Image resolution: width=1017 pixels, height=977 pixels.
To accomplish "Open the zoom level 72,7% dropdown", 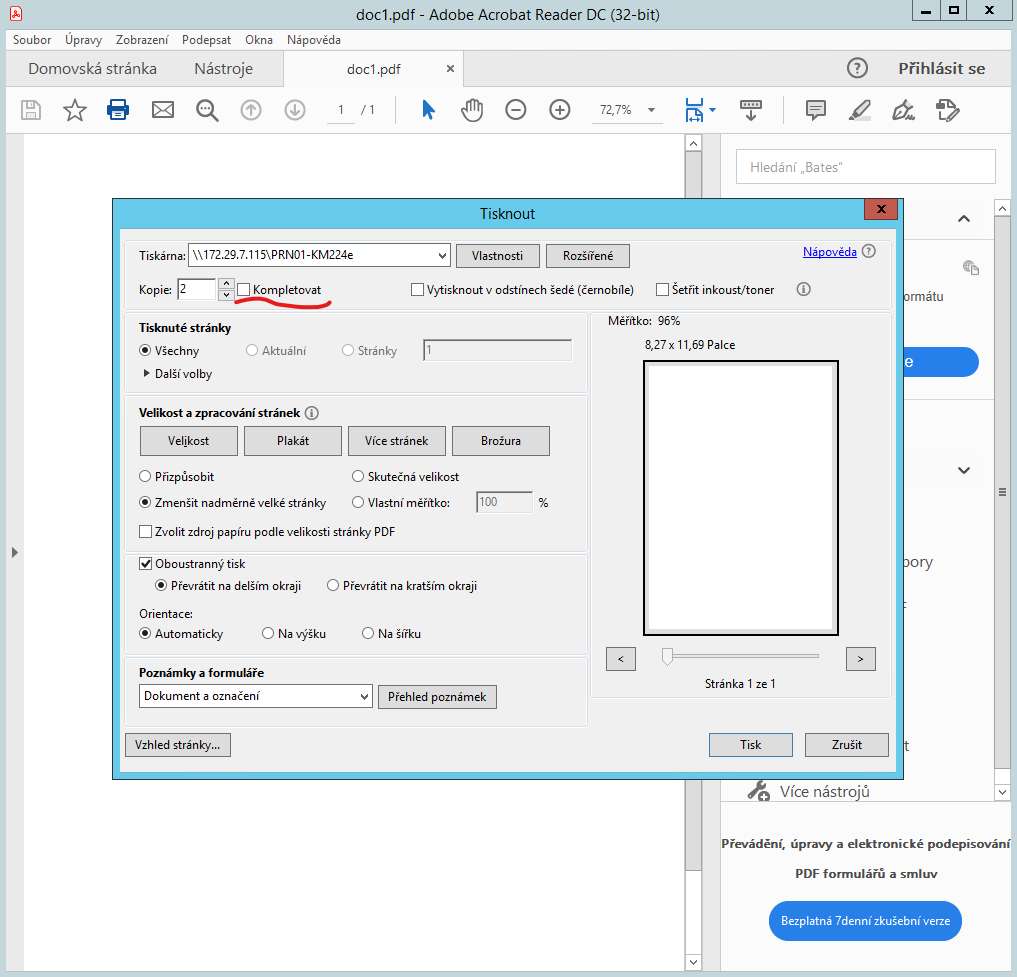I will pos(651,110).
